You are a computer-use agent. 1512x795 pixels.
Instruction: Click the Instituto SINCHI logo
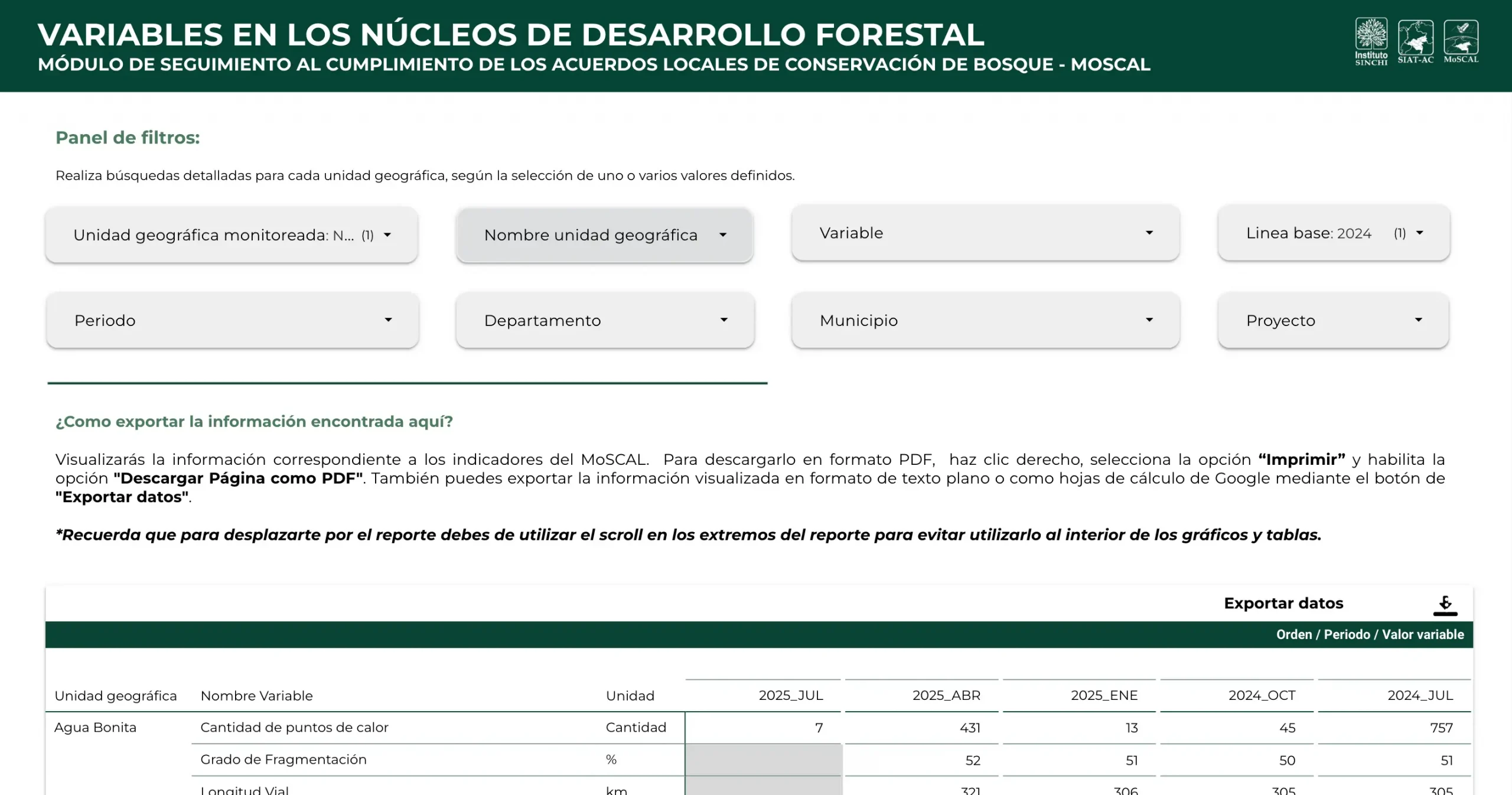[x=1370, y=40]
